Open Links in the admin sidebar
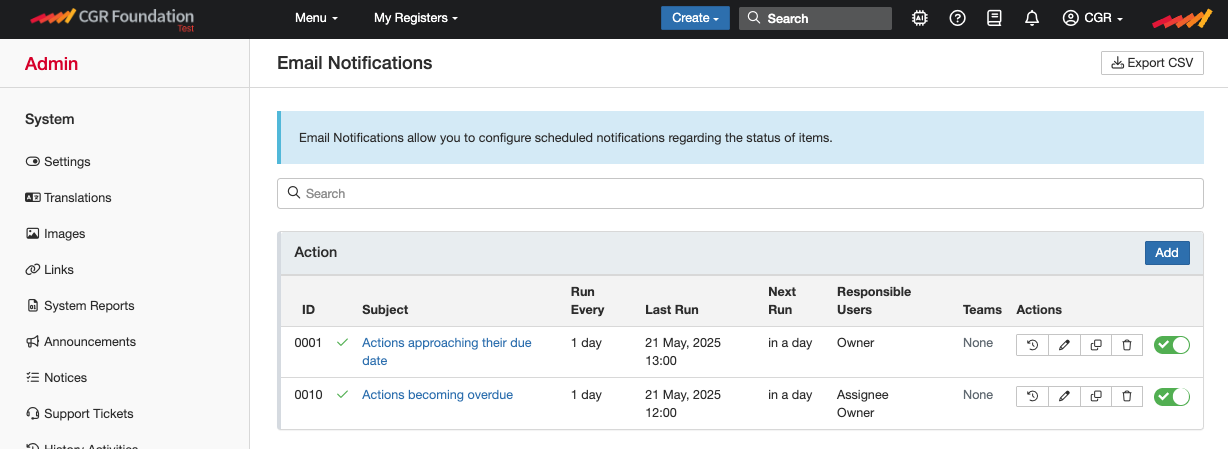The image size is (1228, 449). 50,270
